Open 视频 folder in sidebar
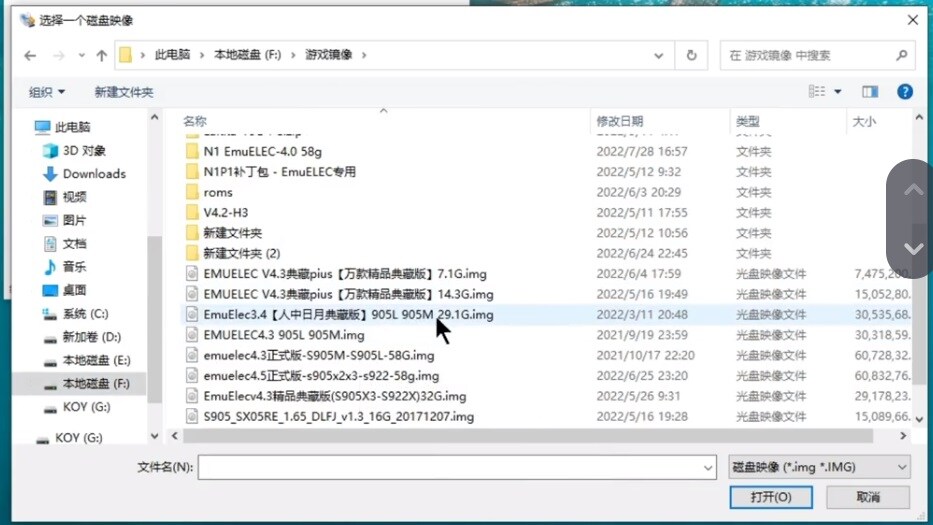This screenshot has height=525, width=933. click(65, 197)
